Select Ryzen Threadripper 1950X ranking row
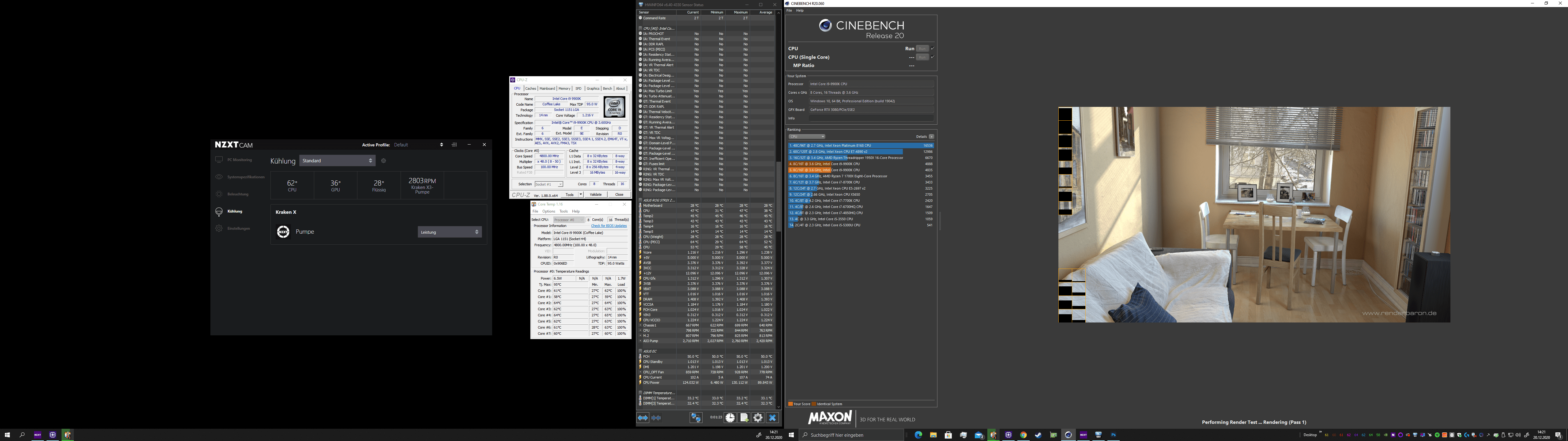Screen dimensions: 1568x441 tap(861, 158)
